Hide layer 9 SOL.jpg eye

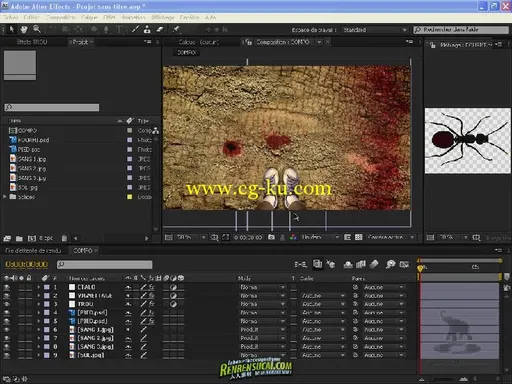pyautogui.click(x=7, y=355)
